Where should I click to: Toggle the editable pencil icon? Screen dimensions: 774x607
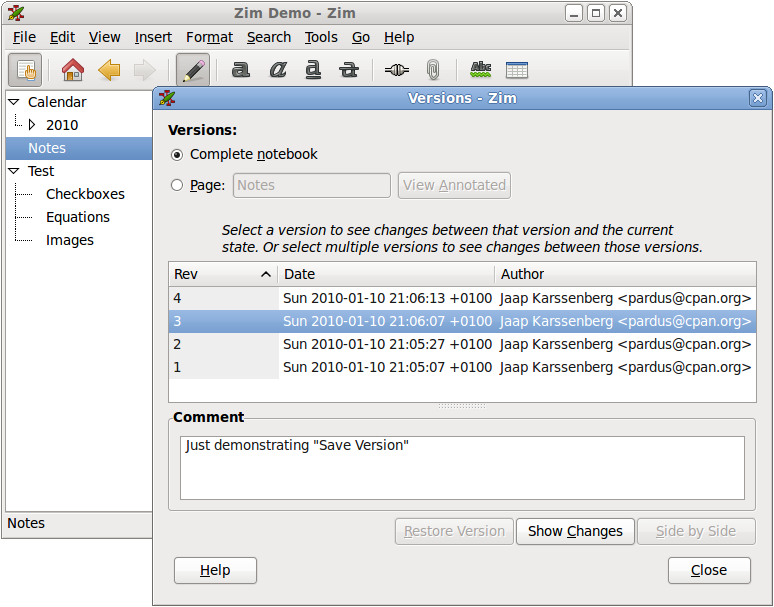193,70
